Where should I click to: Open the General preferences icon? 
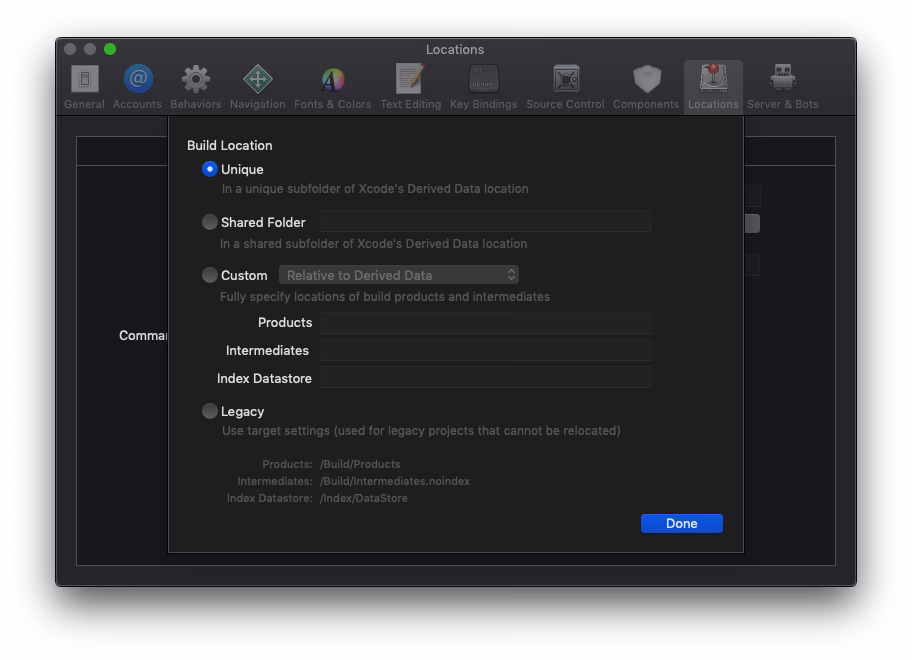point(84,79)
